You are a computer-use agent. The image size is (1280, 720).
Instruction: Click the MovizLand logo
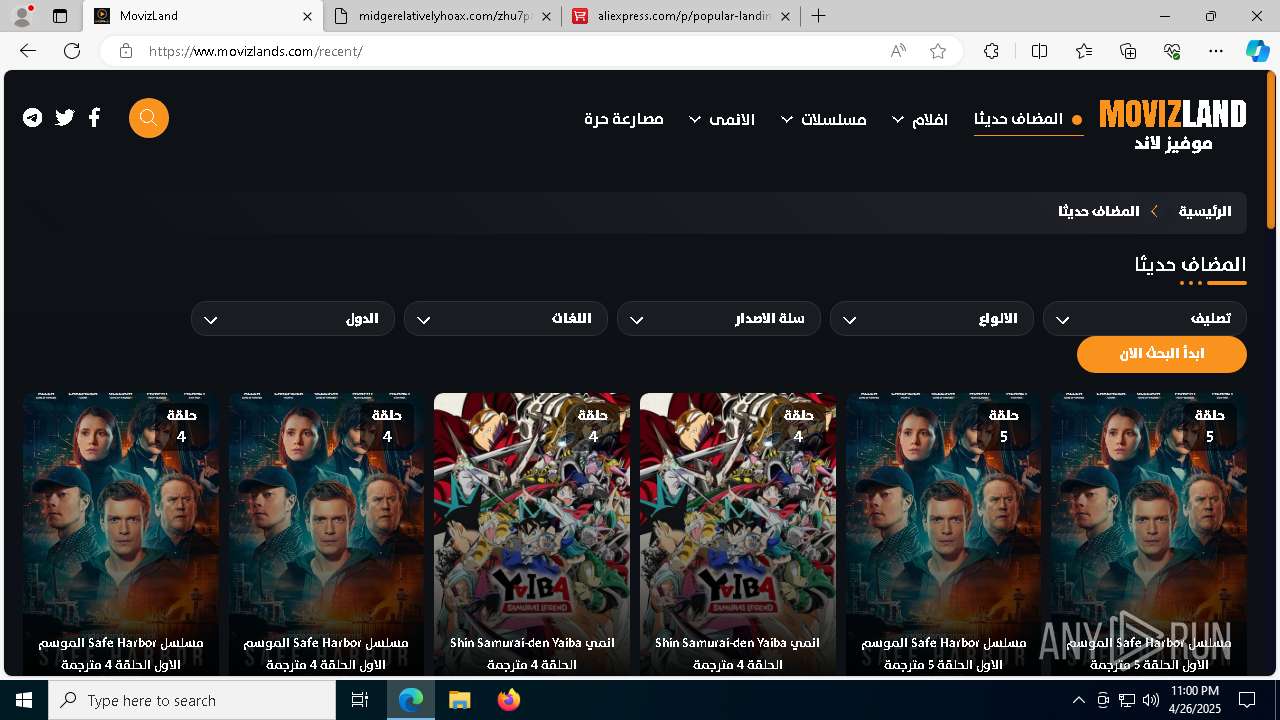tap(1173, 125)
